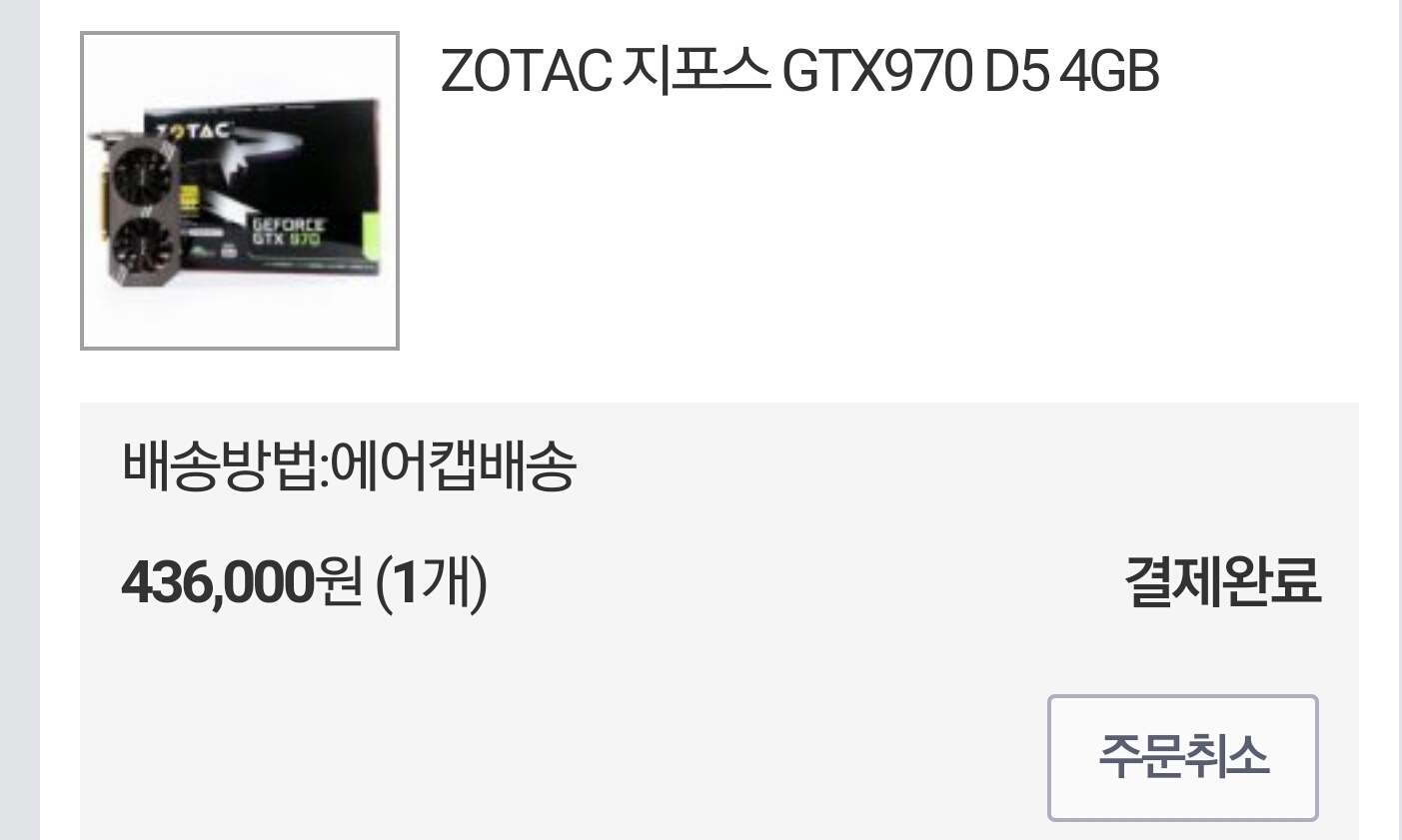Click GTX970 in the product title
Screen dimensions: 1402x840
tap(875, 71)
